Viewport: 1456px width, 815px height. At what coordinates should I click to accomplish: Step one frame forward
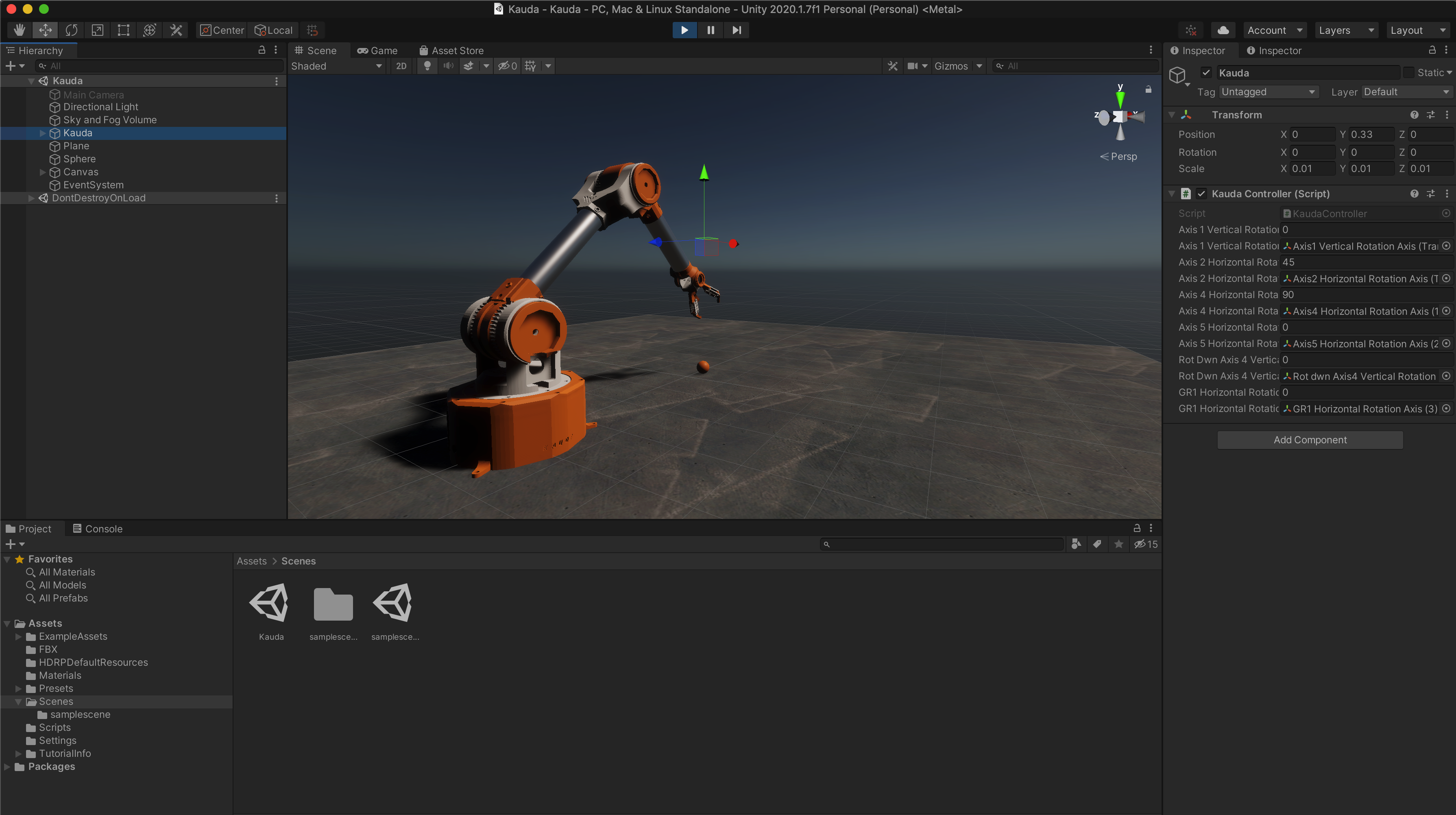pos(737,30)
